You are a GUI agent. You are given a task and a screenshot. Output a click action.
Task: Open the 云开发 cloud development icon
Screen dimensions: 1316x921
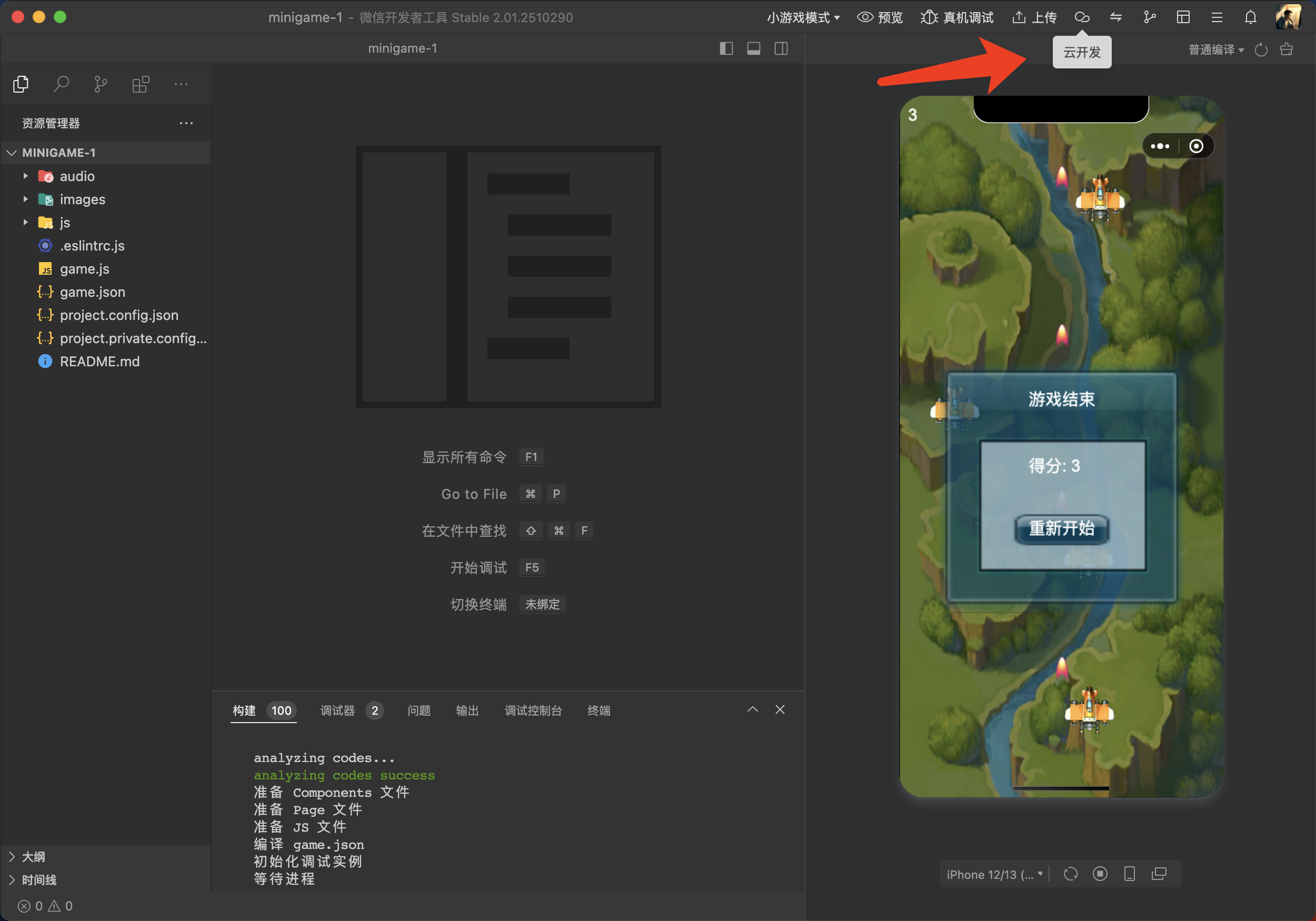point(1082,17)
